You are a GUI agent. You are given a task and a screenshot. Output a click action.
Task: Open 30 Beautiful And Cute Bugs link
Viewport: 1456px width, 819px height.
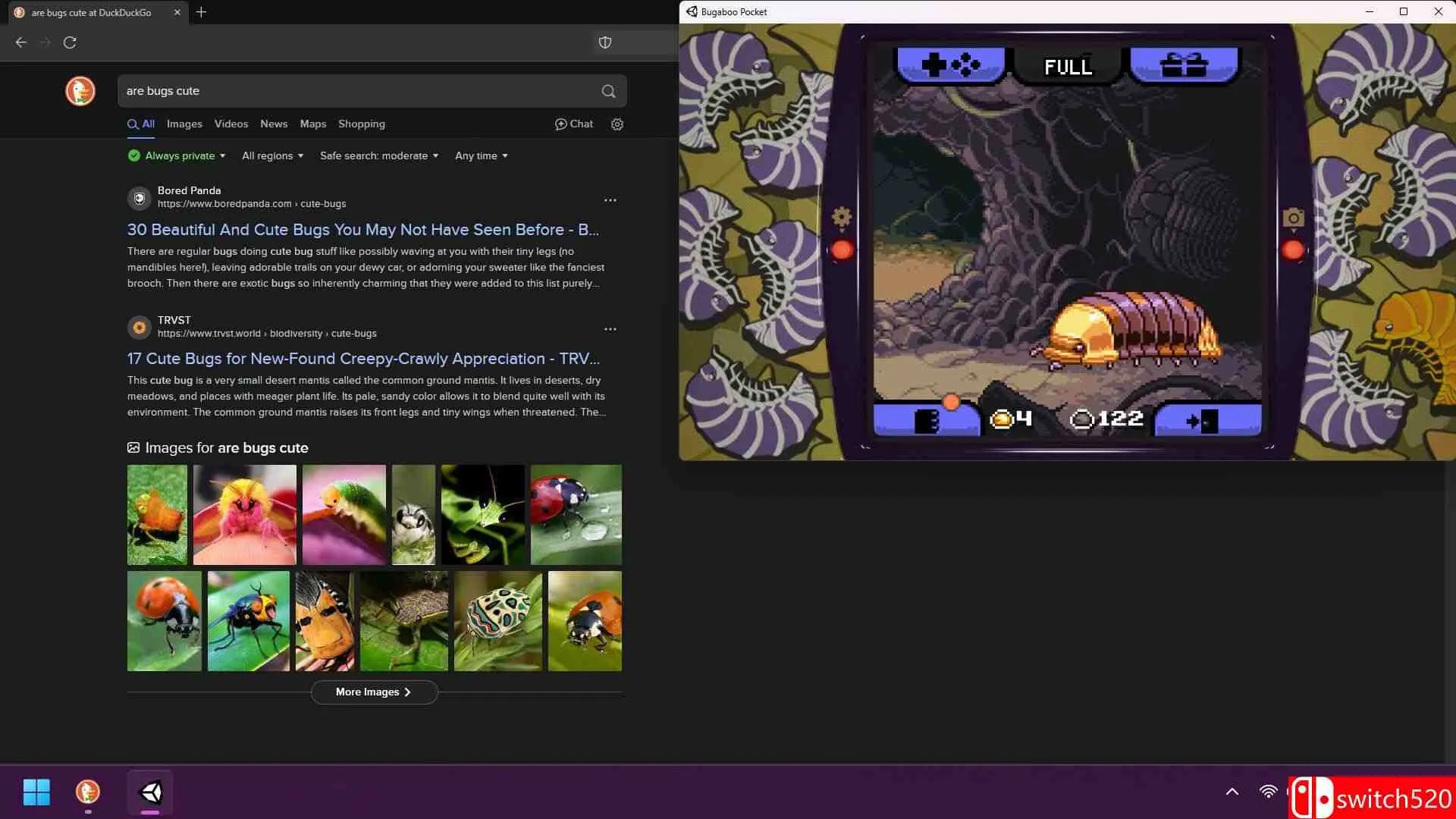[x=362, y=230]
